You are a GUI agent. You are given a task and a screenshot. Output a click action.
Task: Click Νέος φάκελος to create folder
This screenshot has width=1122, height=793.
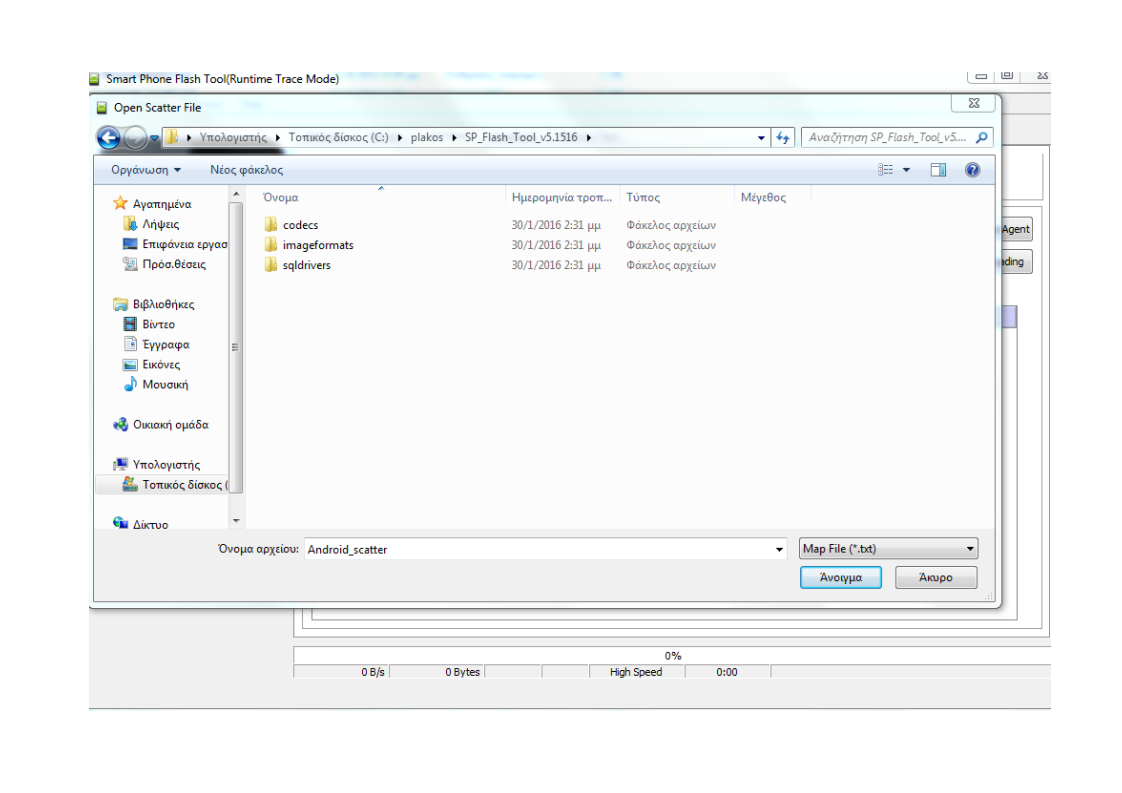[x=246, y=170]
